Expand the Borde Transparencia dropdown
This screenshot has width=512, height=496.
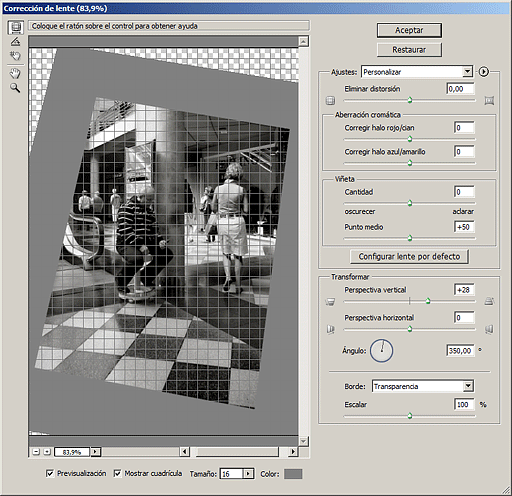click(423, 386)
